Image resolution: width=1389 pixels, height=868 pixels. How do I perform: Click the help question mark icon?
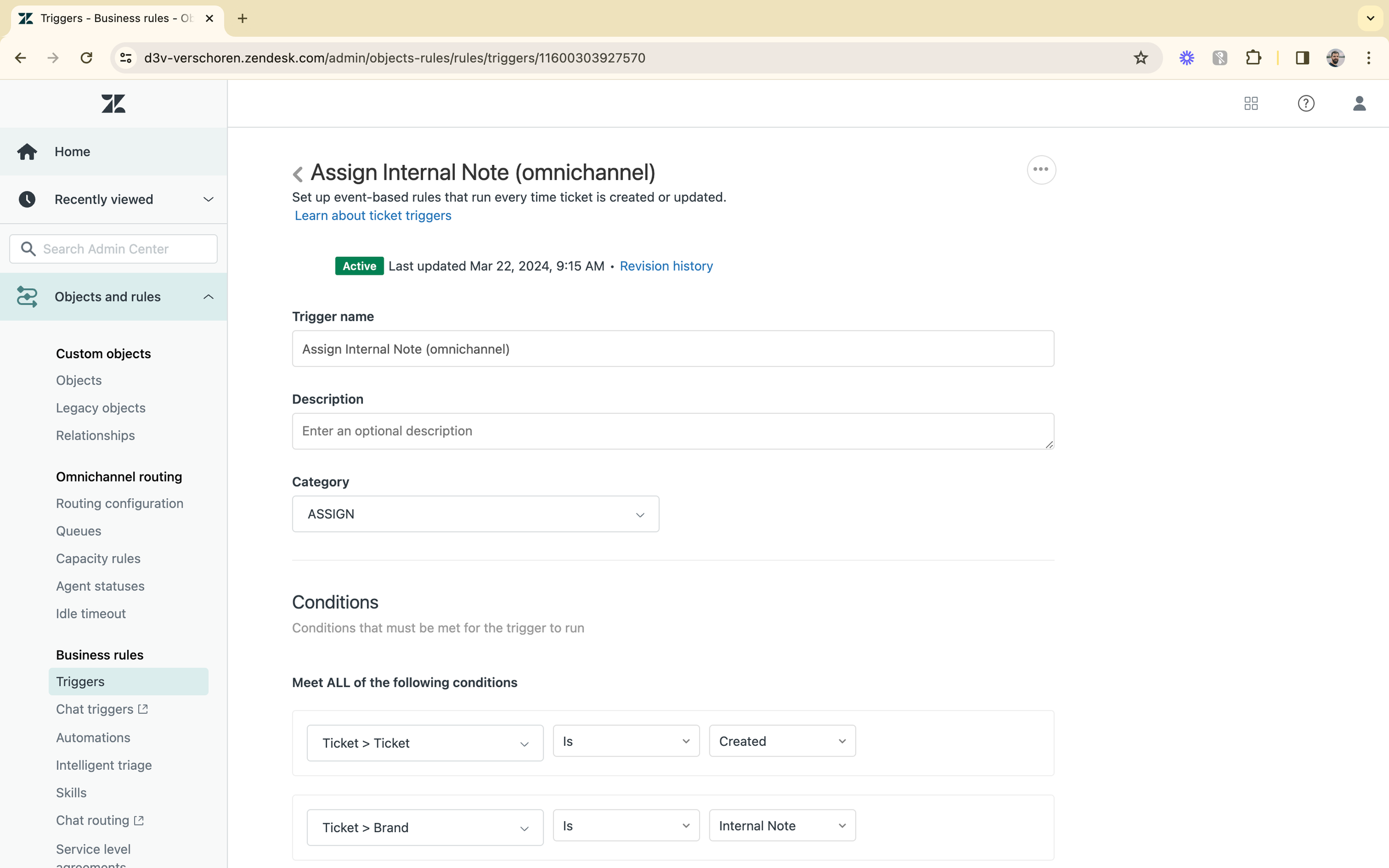(x=1306, y=104)
